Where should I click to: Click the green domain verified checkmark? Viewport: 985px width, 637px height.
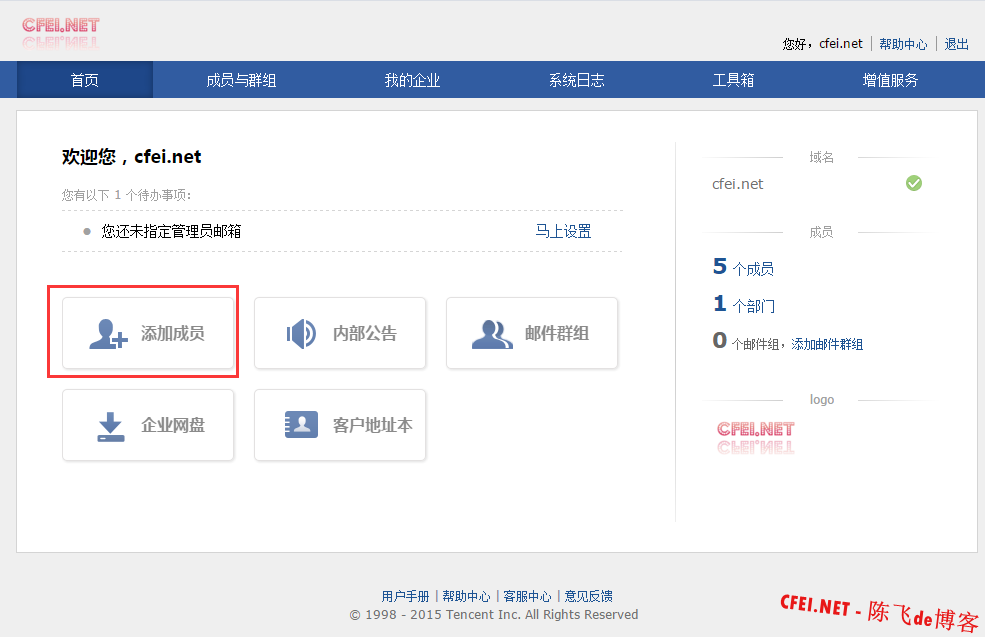coord(913,183)
